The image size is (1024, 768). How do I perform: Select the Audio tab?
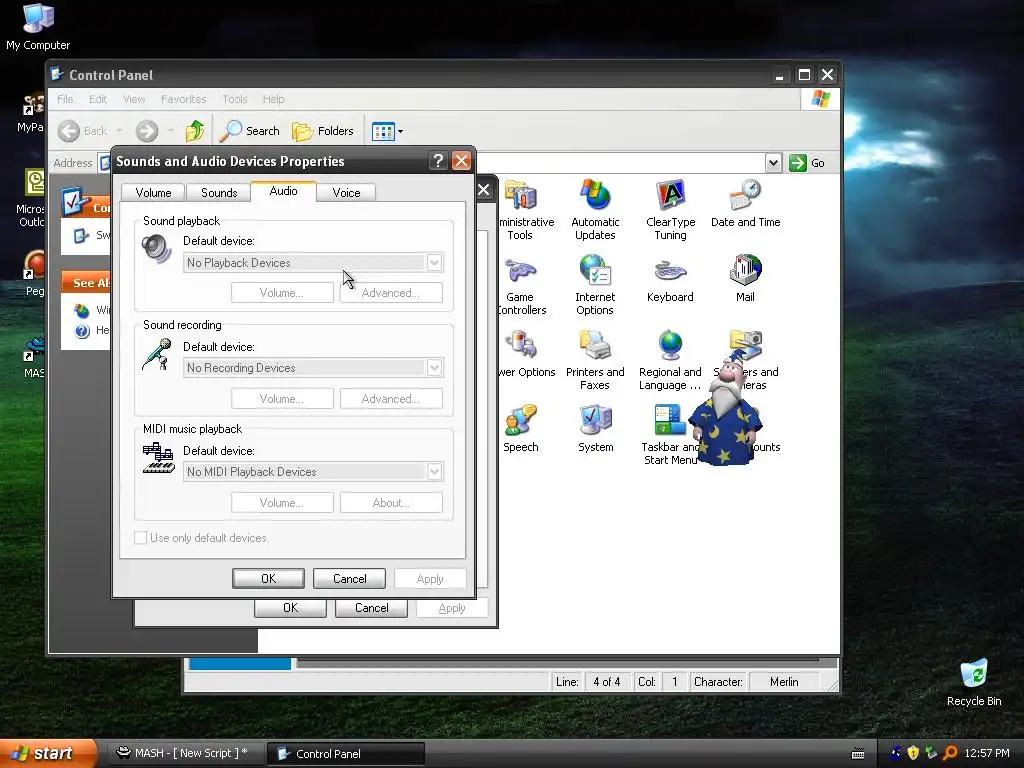coord(283,191)
